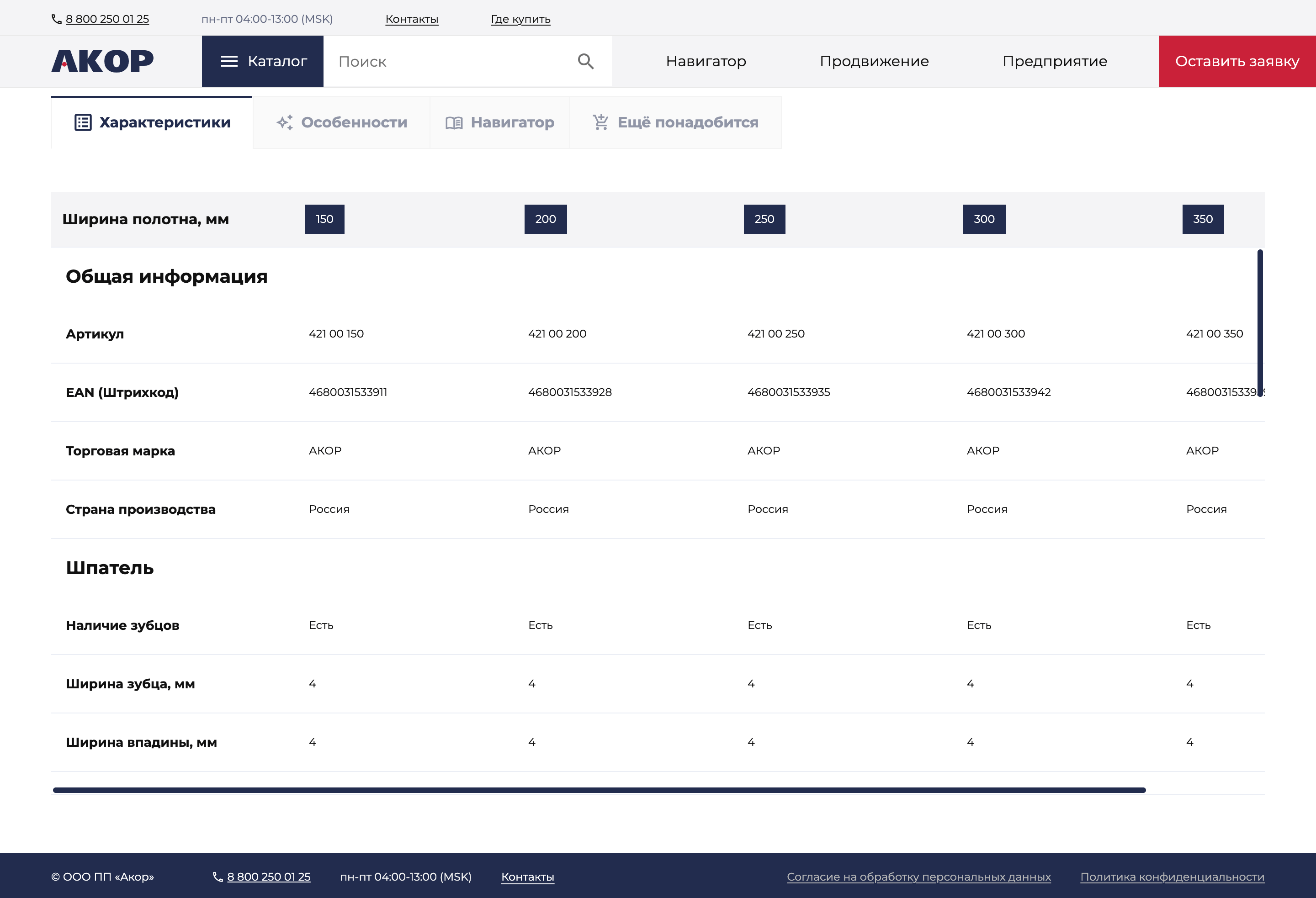This screenshot has height=898, width=1316.
Task: Click the horizontal table scrollbar
Action: point(599,790)
